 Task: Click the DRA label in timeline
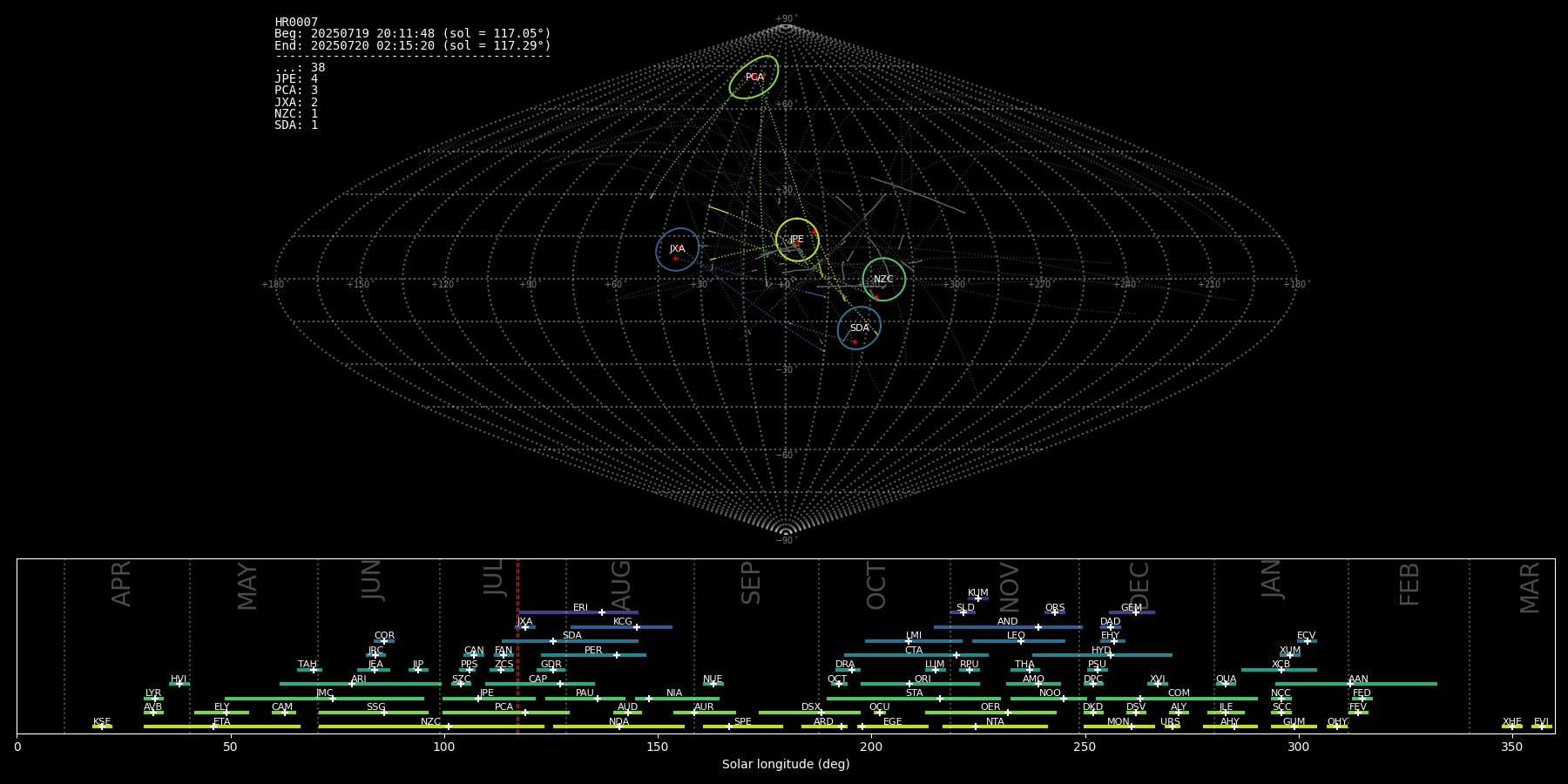tap(845, 665)
